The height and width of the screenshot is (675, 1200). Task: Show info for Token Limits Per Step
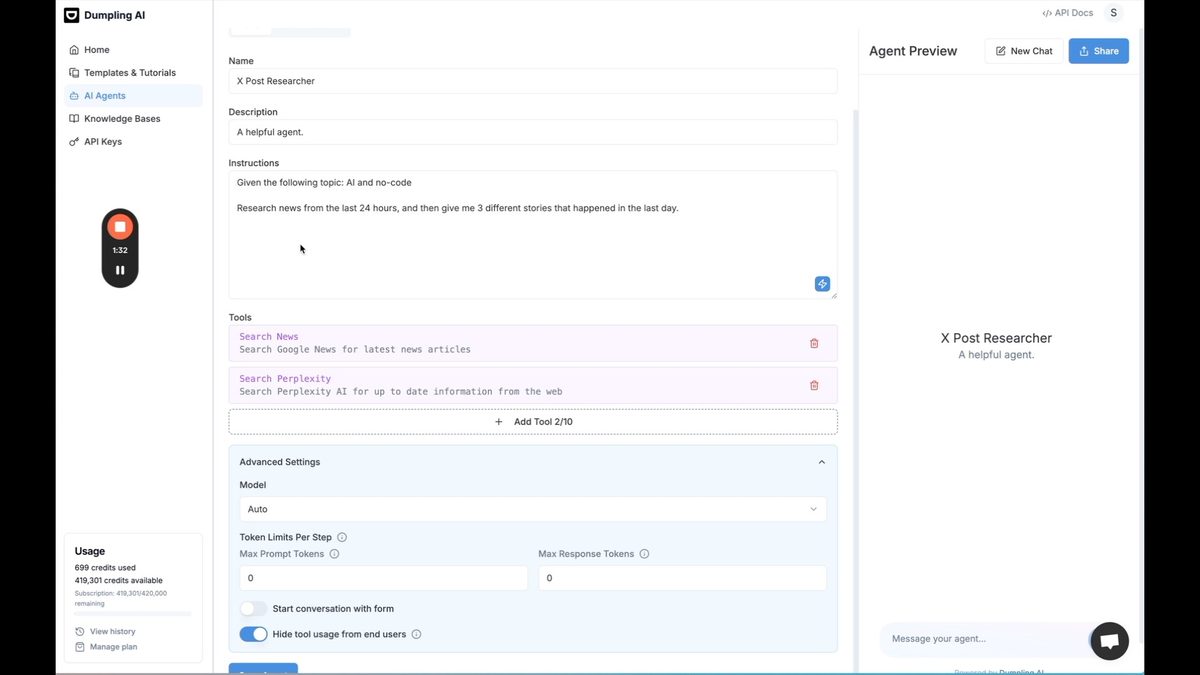tap(342, 538)
